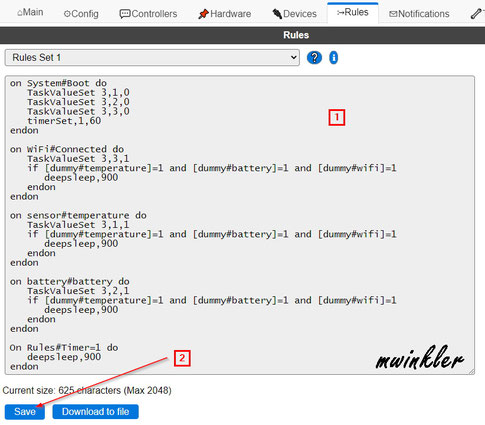Click the Save button
This screenshot has width=485, height=425.
tap(25, 412)
